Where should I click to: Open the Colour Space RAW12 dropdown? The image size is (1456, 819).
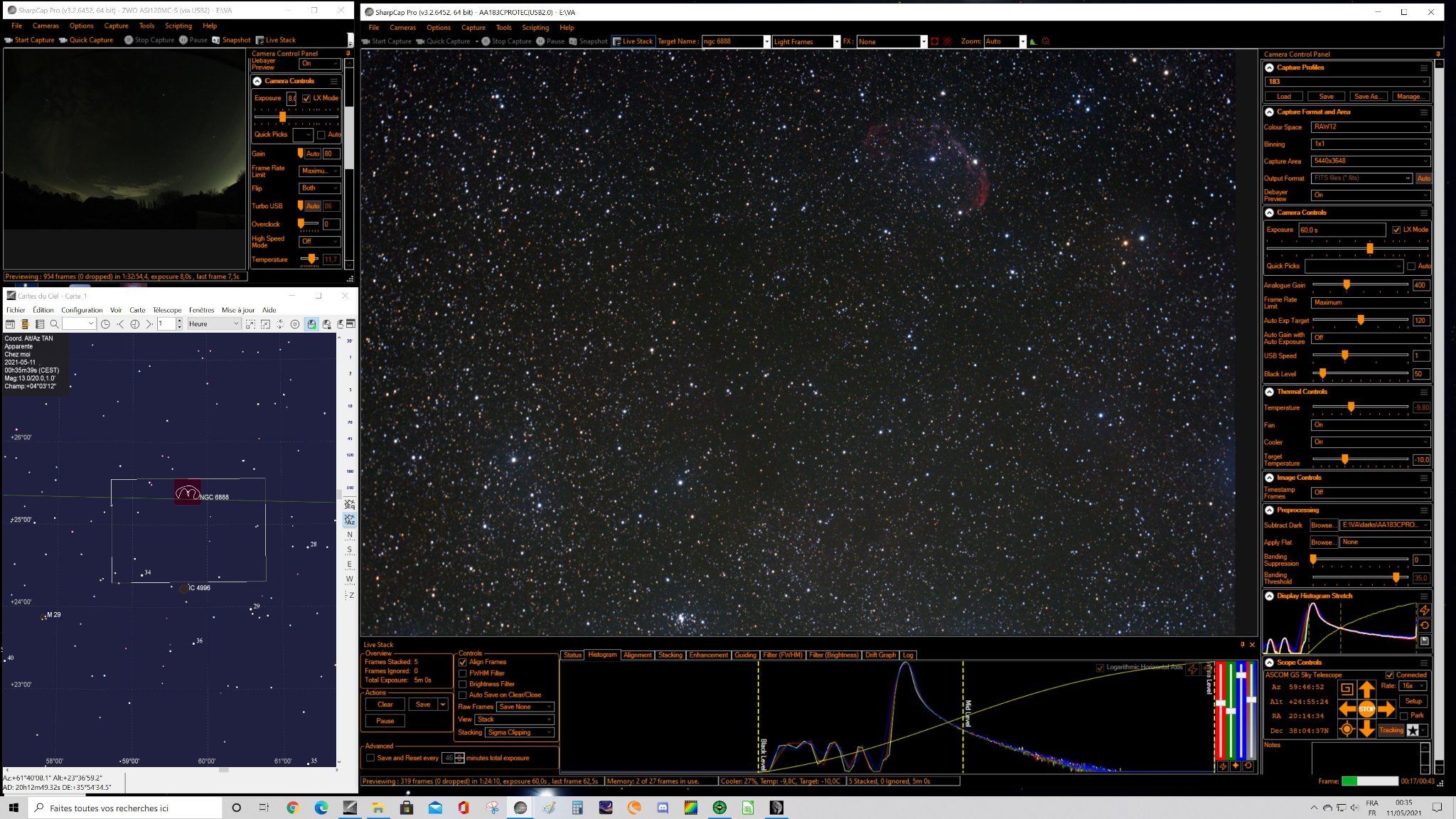[x=1370, y=127]
